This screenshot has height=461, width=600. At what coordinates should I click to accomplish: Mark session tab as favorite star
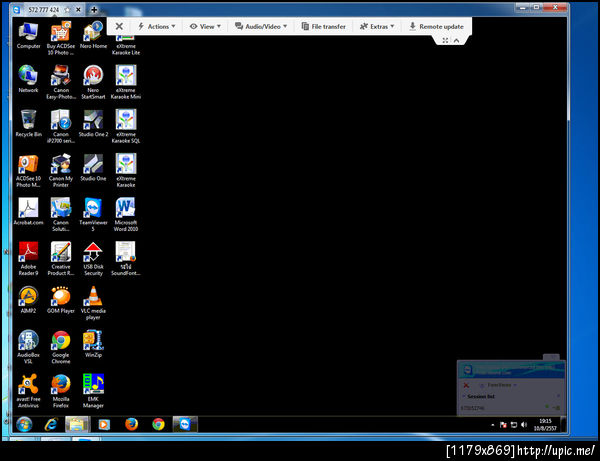point(67,10)
